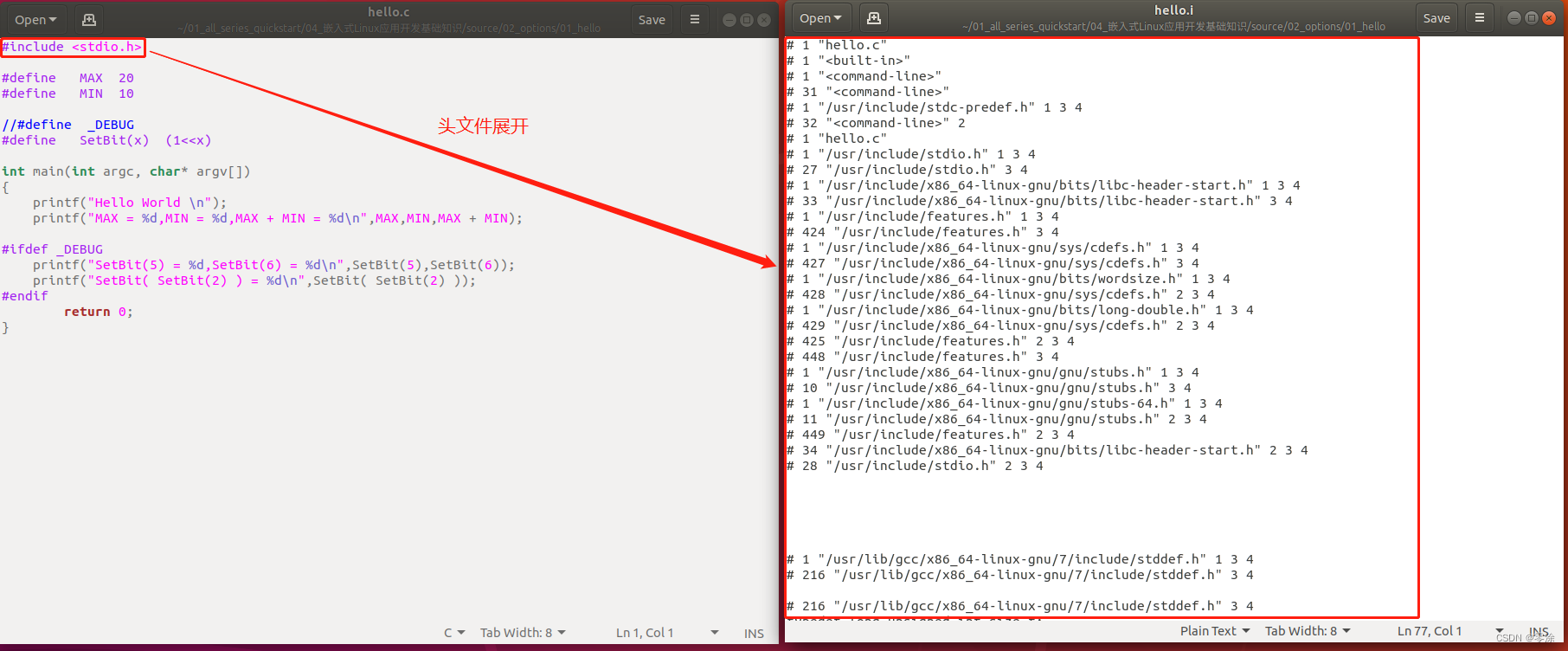Create a new document in hello.c window

coord(88,20)
